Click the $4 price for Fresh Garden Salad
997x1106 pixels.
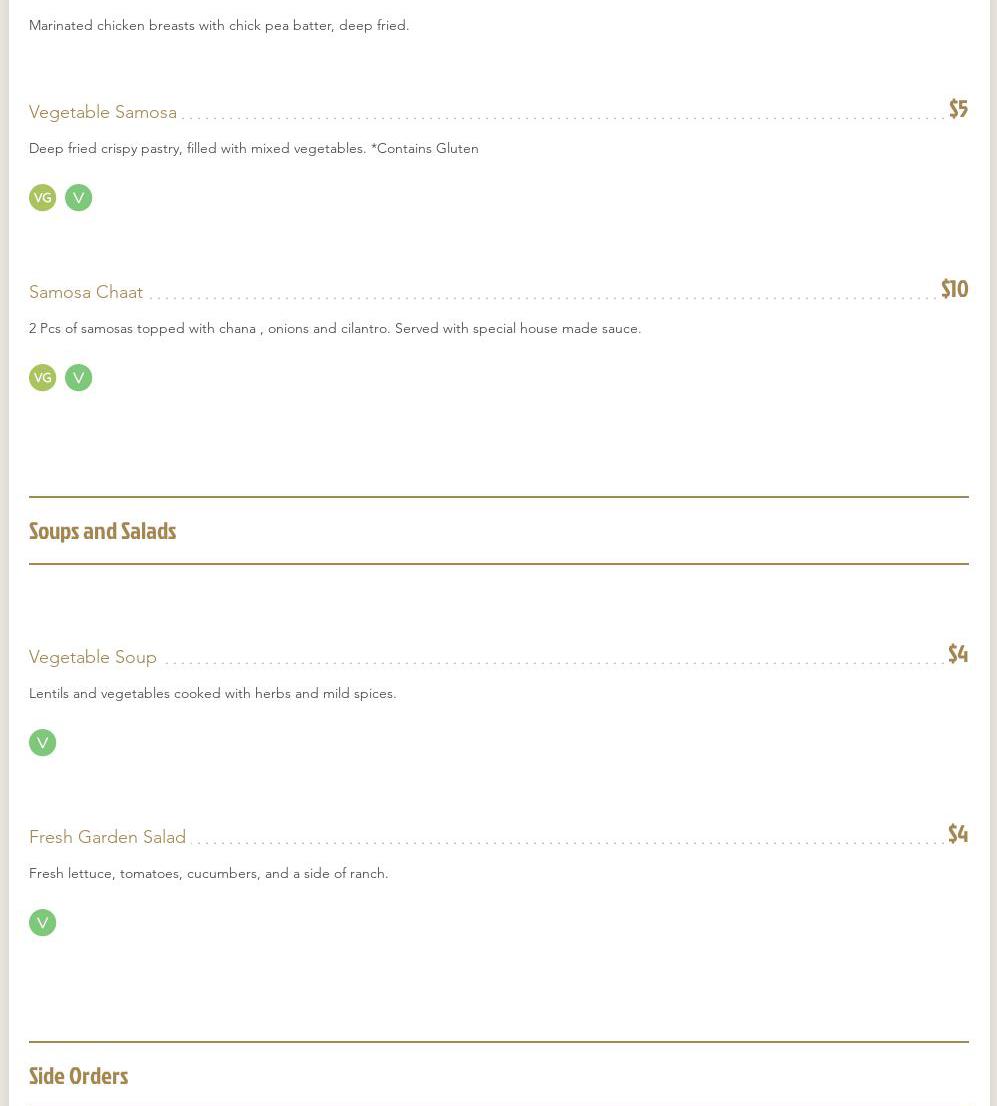[x=958, y=834]
